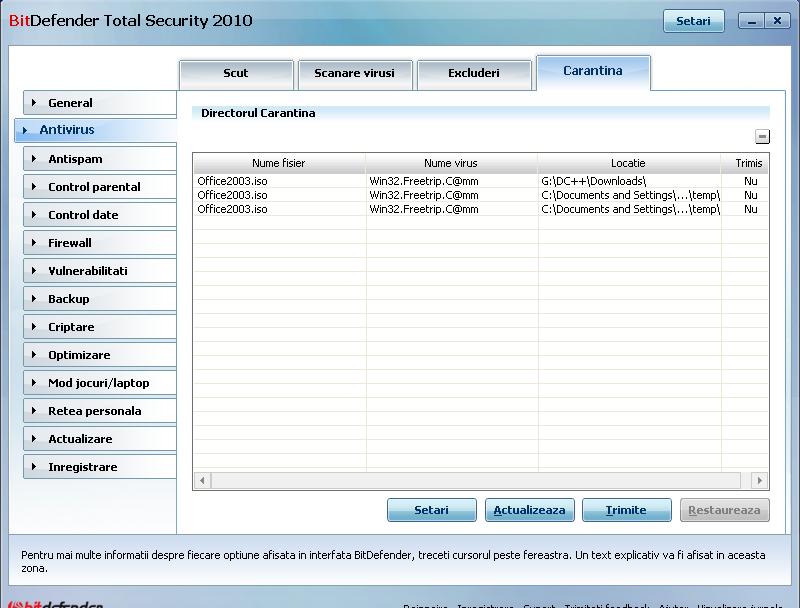The image size is (800, 608).
Task: Switch to the Scut tab
Action: 236,73
